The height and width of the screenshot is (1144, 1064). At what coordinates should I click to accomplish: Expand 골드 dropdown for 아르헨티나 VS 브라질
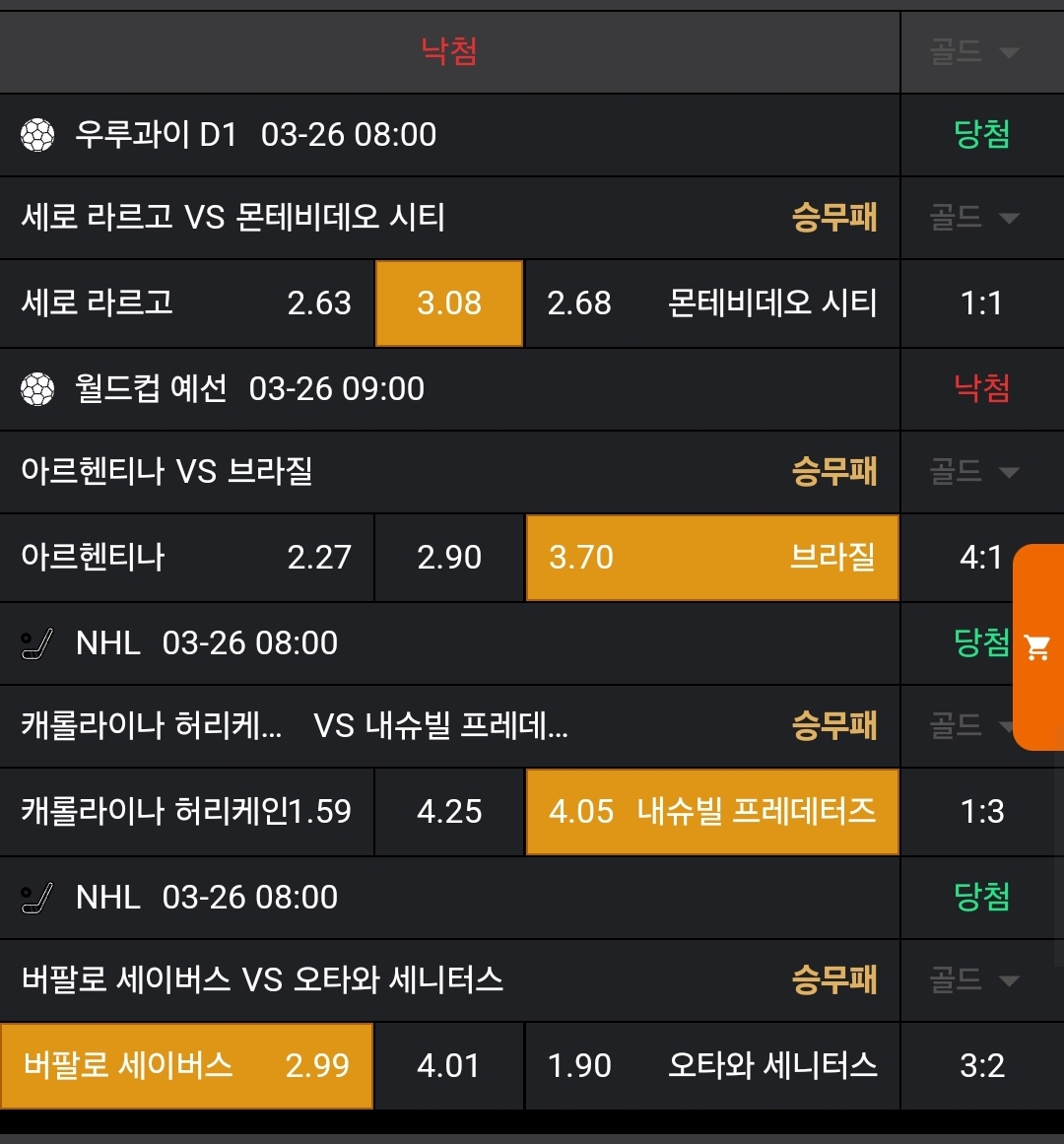[974, 472]
